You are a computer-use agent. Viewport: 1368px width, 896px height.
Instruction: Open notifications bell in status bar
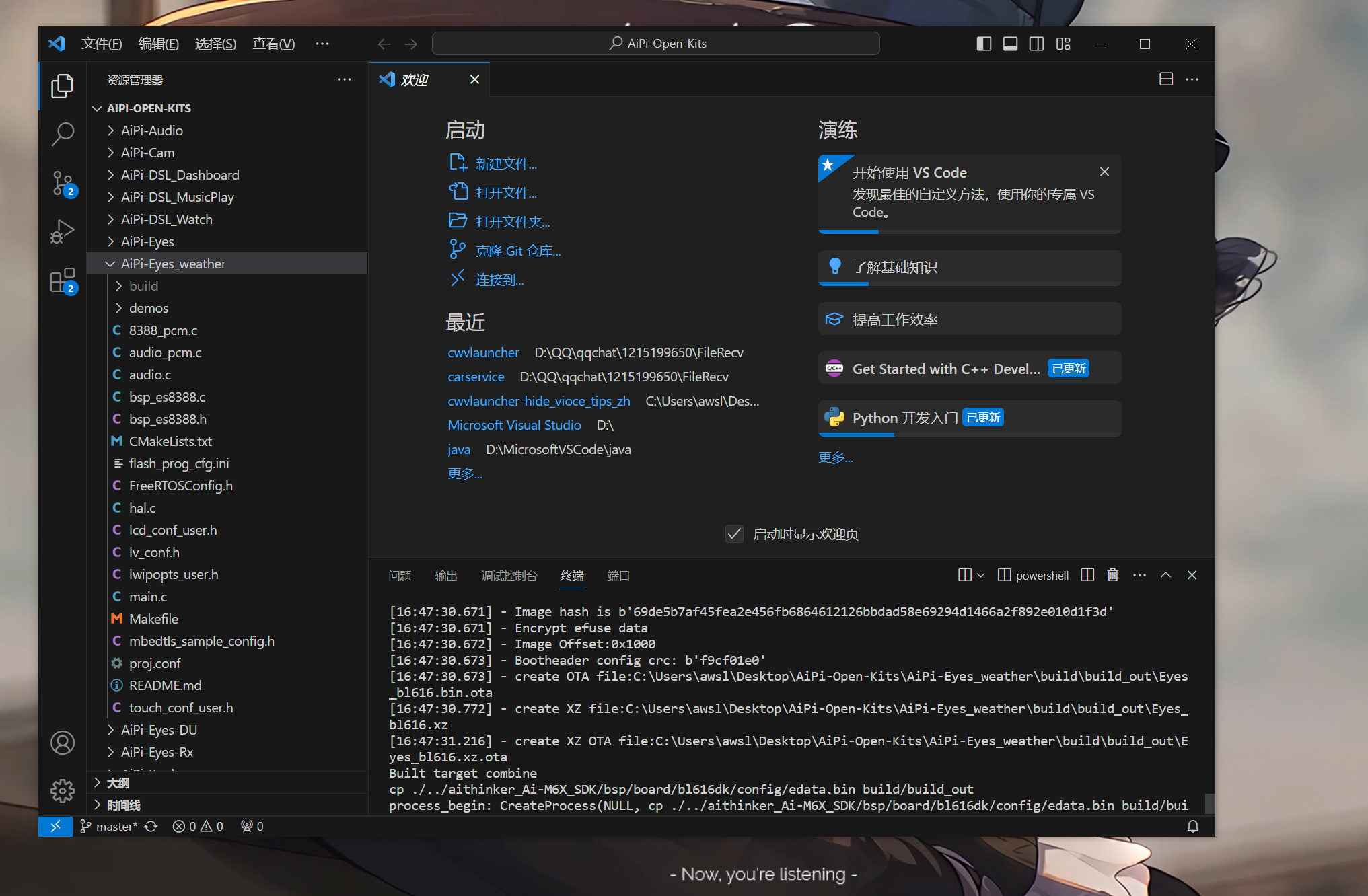tap(1193, 827)
